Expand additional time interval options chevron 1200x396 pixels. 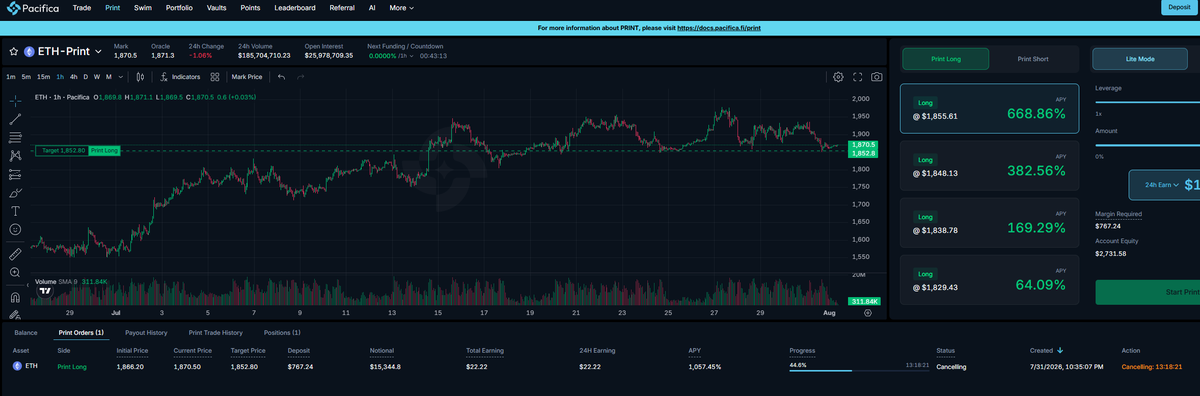[x=120, y=76]
